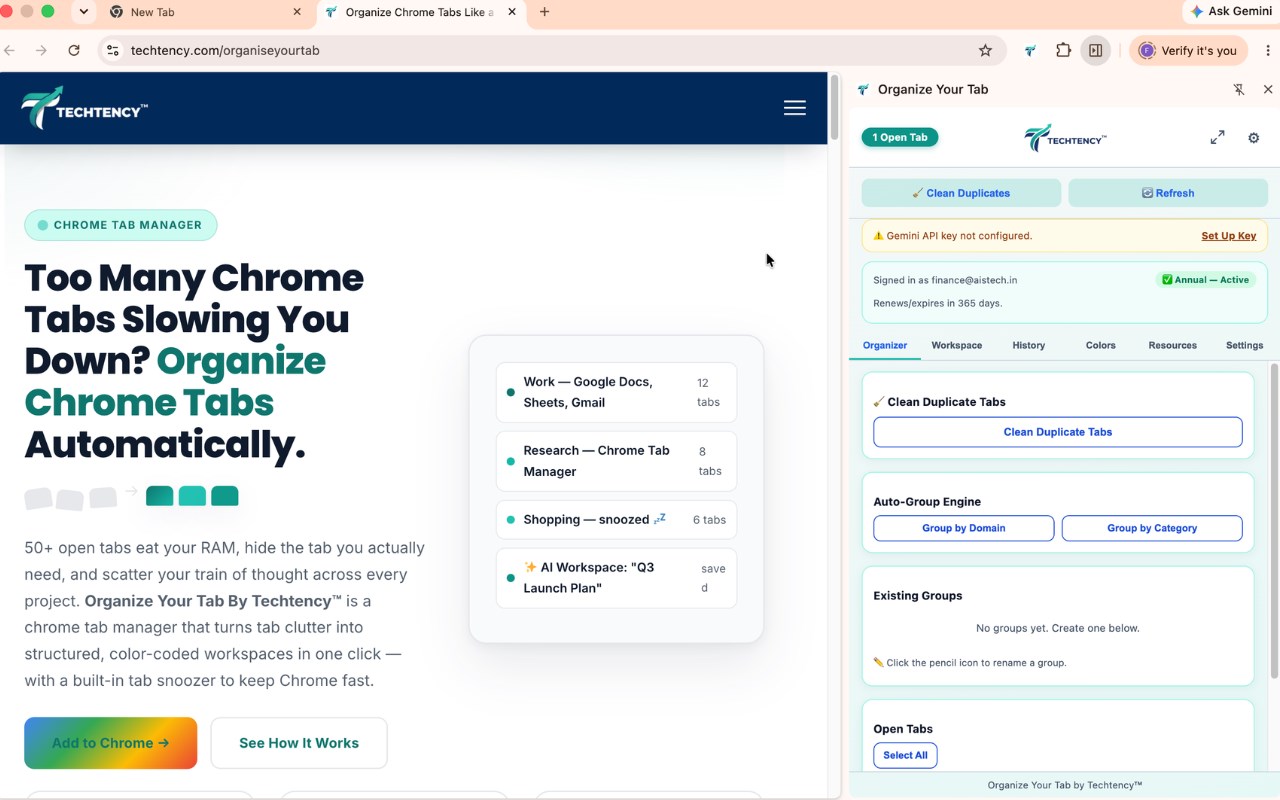1280x800 pixels.
Task: Click the "Organize Your Tab by Techtency™" footer text
Action: (x=1065, y=786)
